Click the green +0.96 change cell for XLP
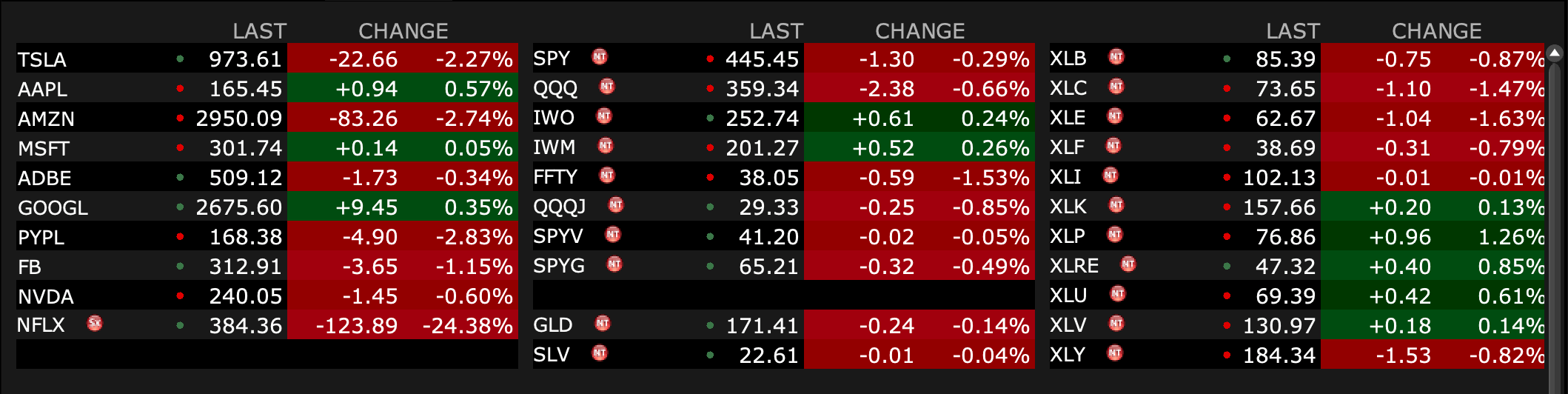The width and height of the screenshot is (1568, 394). (1400, 237)
